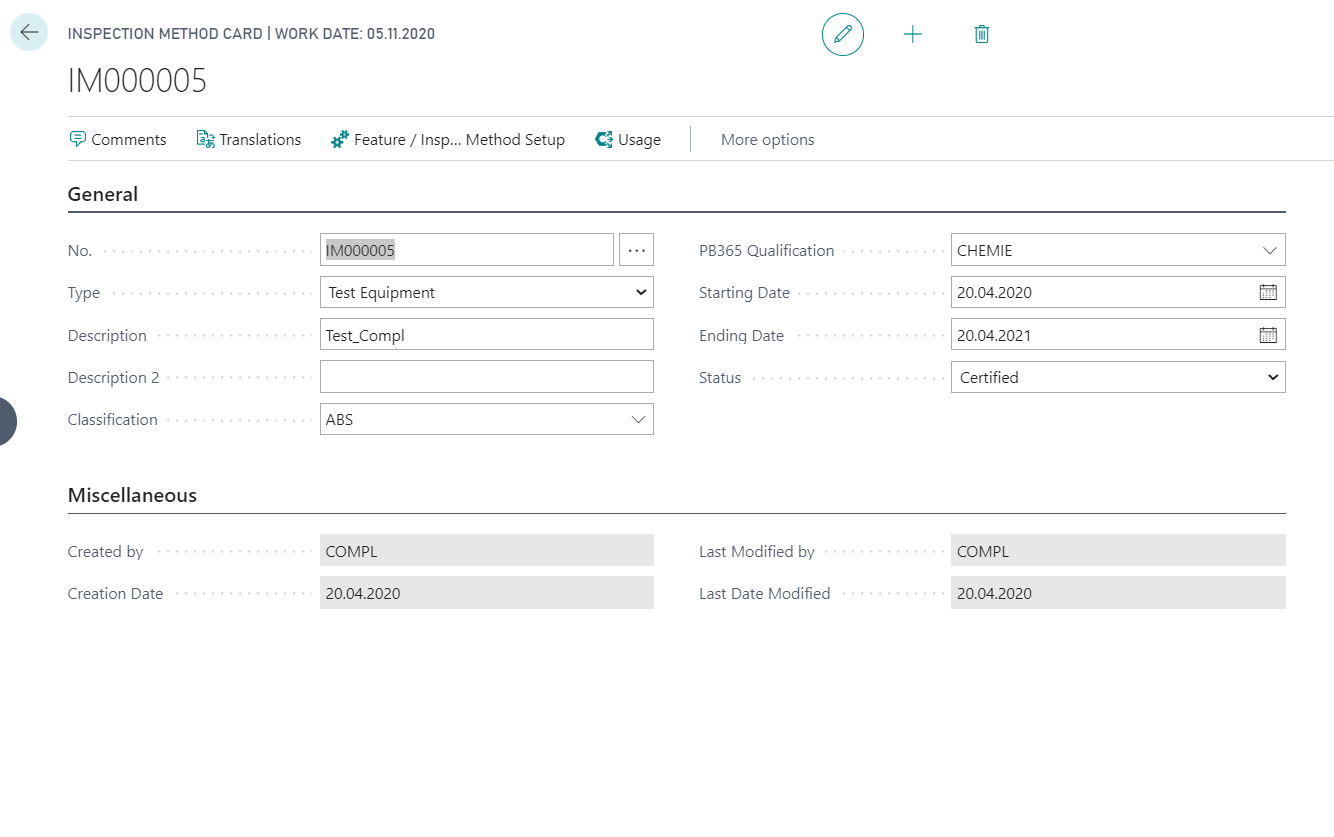This screenshot has height=837, width=1334.
Task: Open Comments action
Action: [118, 140]
